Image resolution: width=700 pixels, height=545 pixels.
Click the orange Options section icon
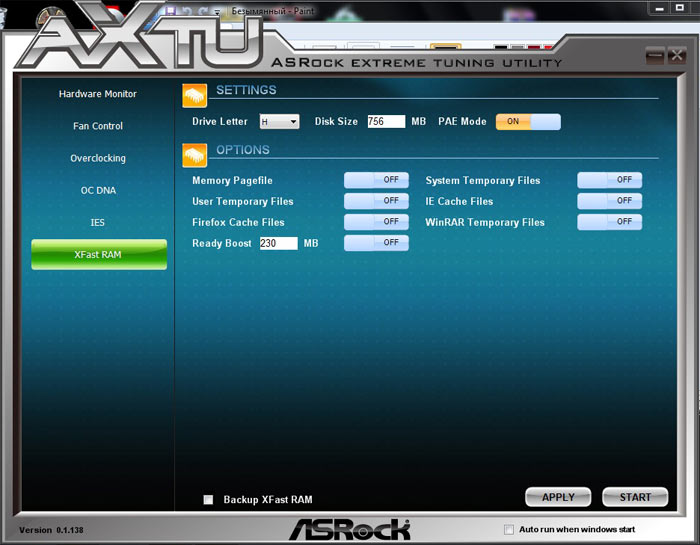[195, 154]
